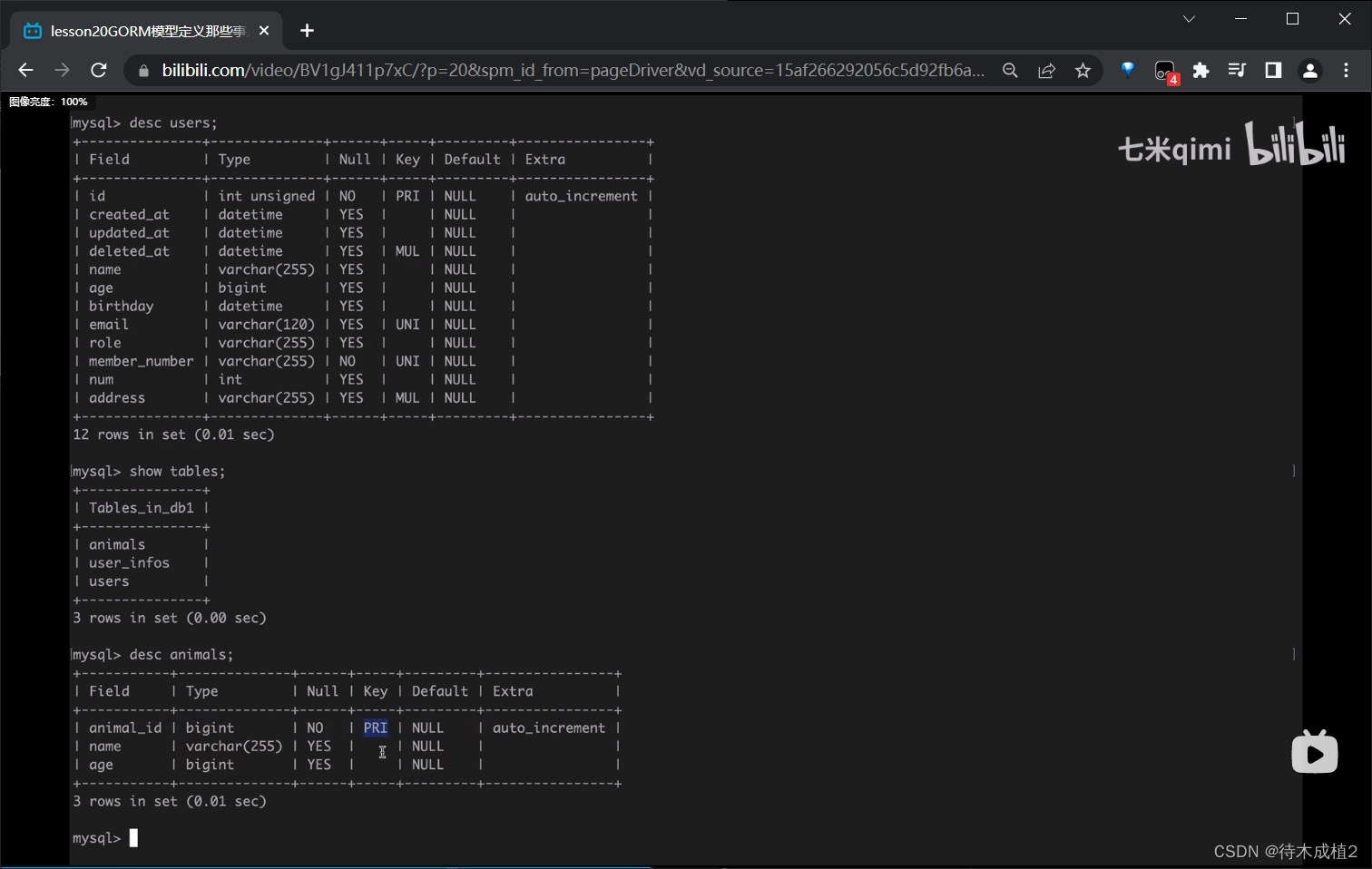Click 'int unsigned' type of id
1372x869 pixels.
[x=267, y=196]
